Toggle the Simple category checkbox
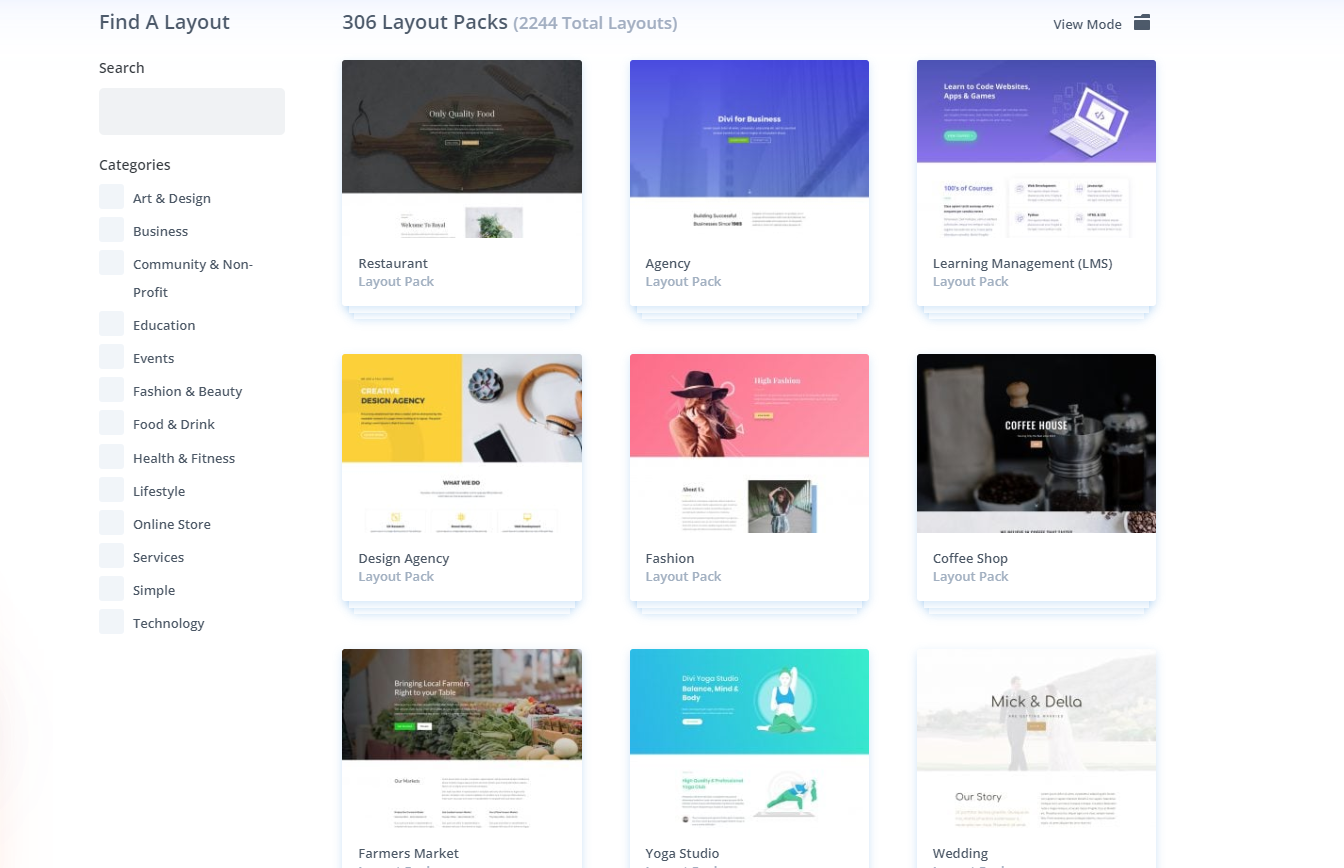The height and width of the screenshot is (868, 1344). tap(111, 589)
